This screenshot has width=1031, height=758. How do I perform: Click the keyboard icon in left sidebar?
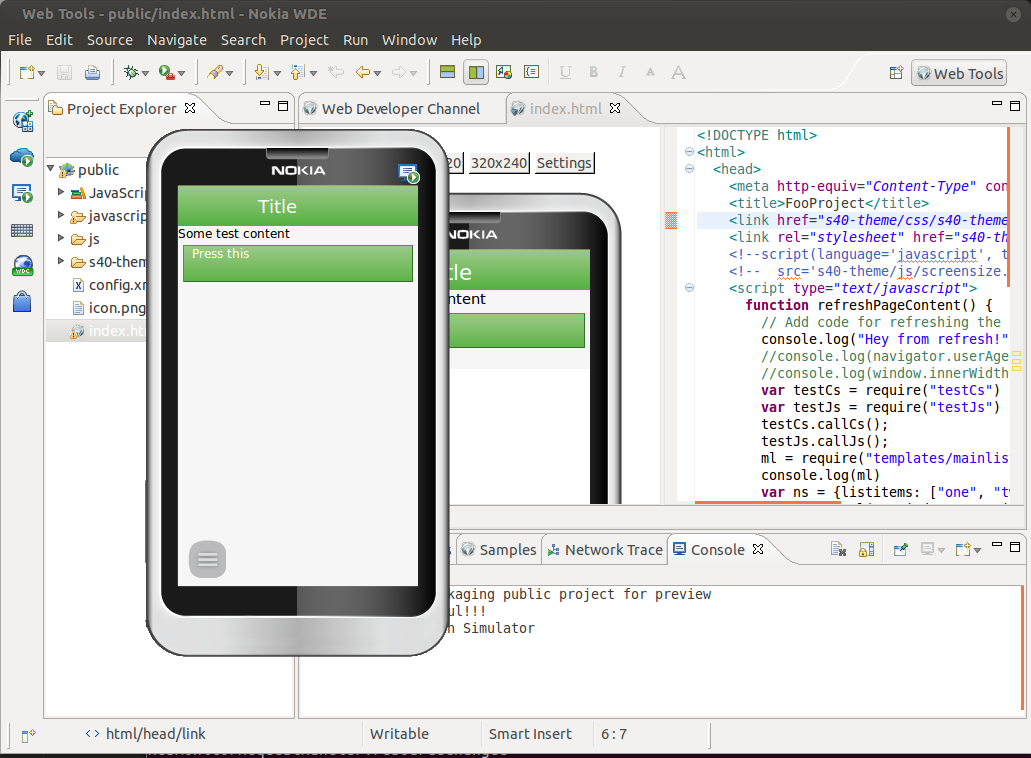[x=22, y=230]
